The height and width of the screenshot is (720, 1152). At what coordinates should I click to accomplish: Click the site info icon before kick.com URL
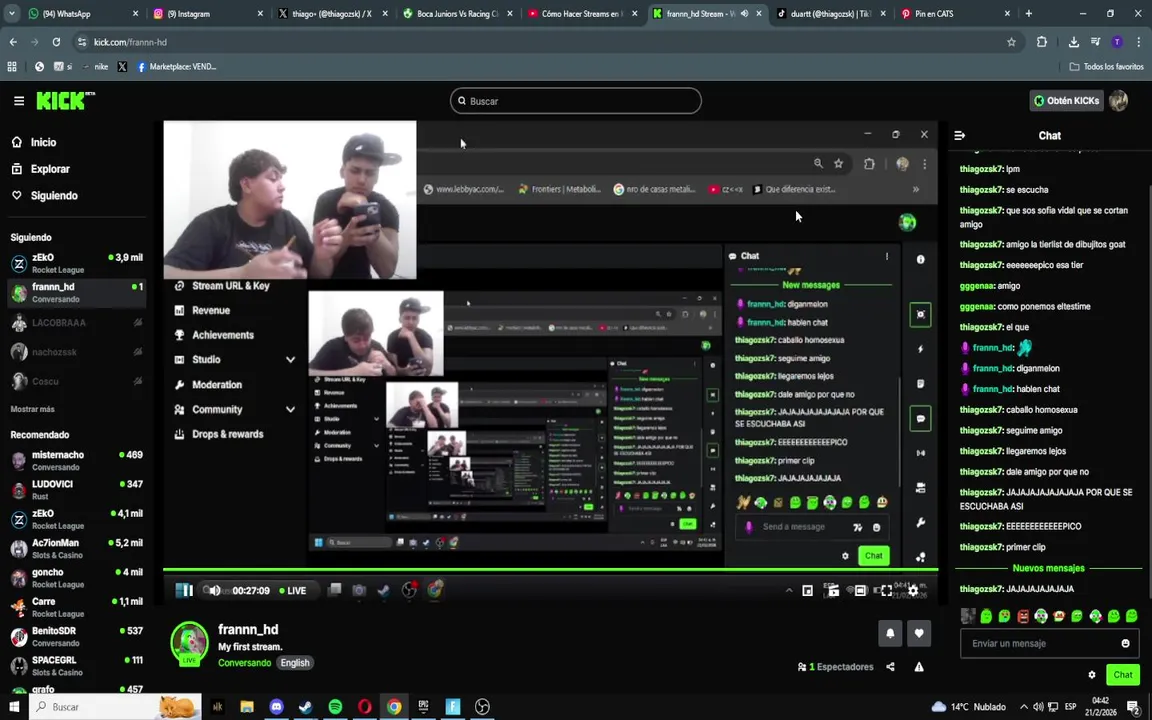(82, 42)
